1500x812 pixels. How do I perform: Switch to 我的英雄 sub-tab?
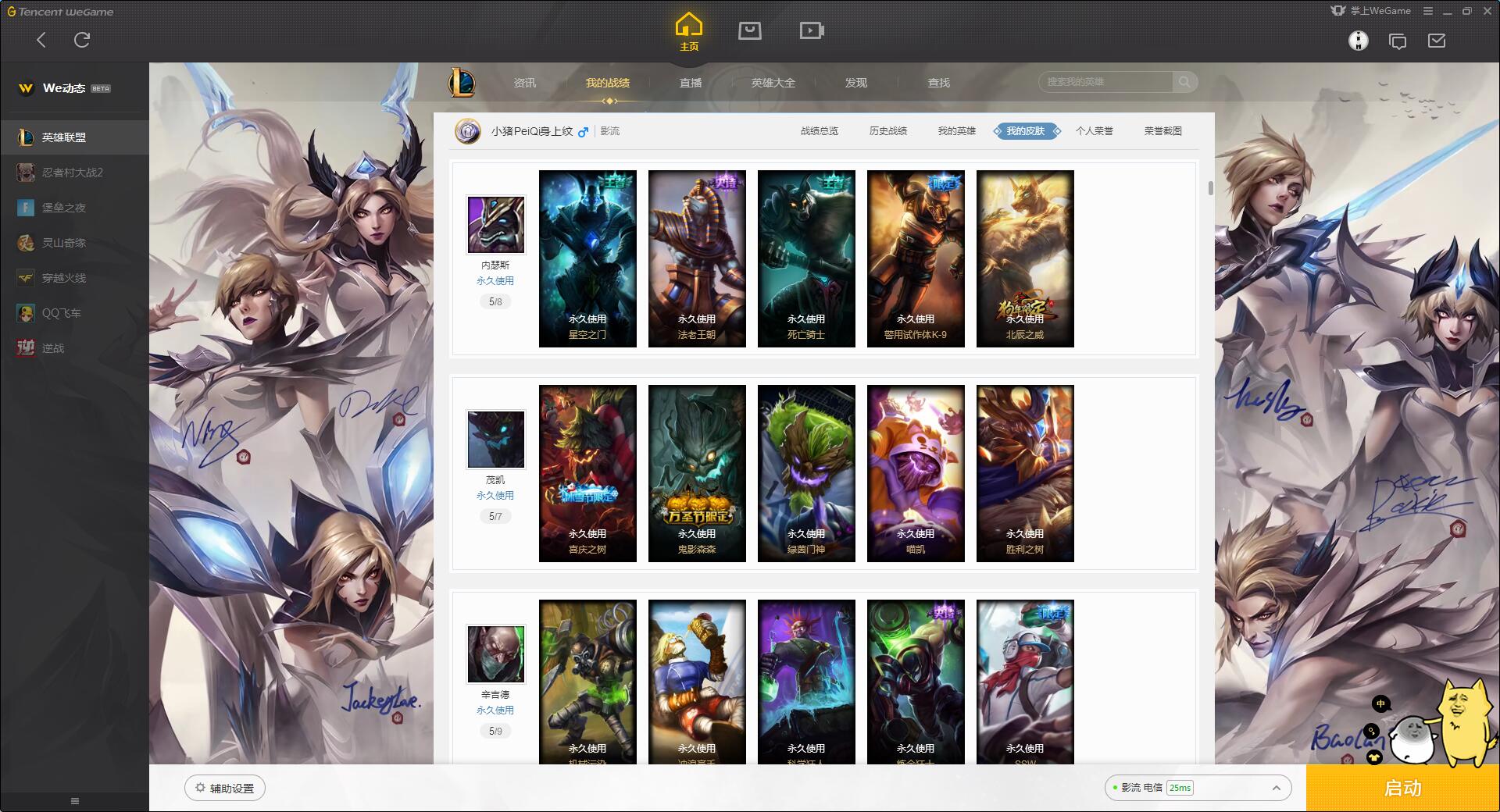coord(957,131)
